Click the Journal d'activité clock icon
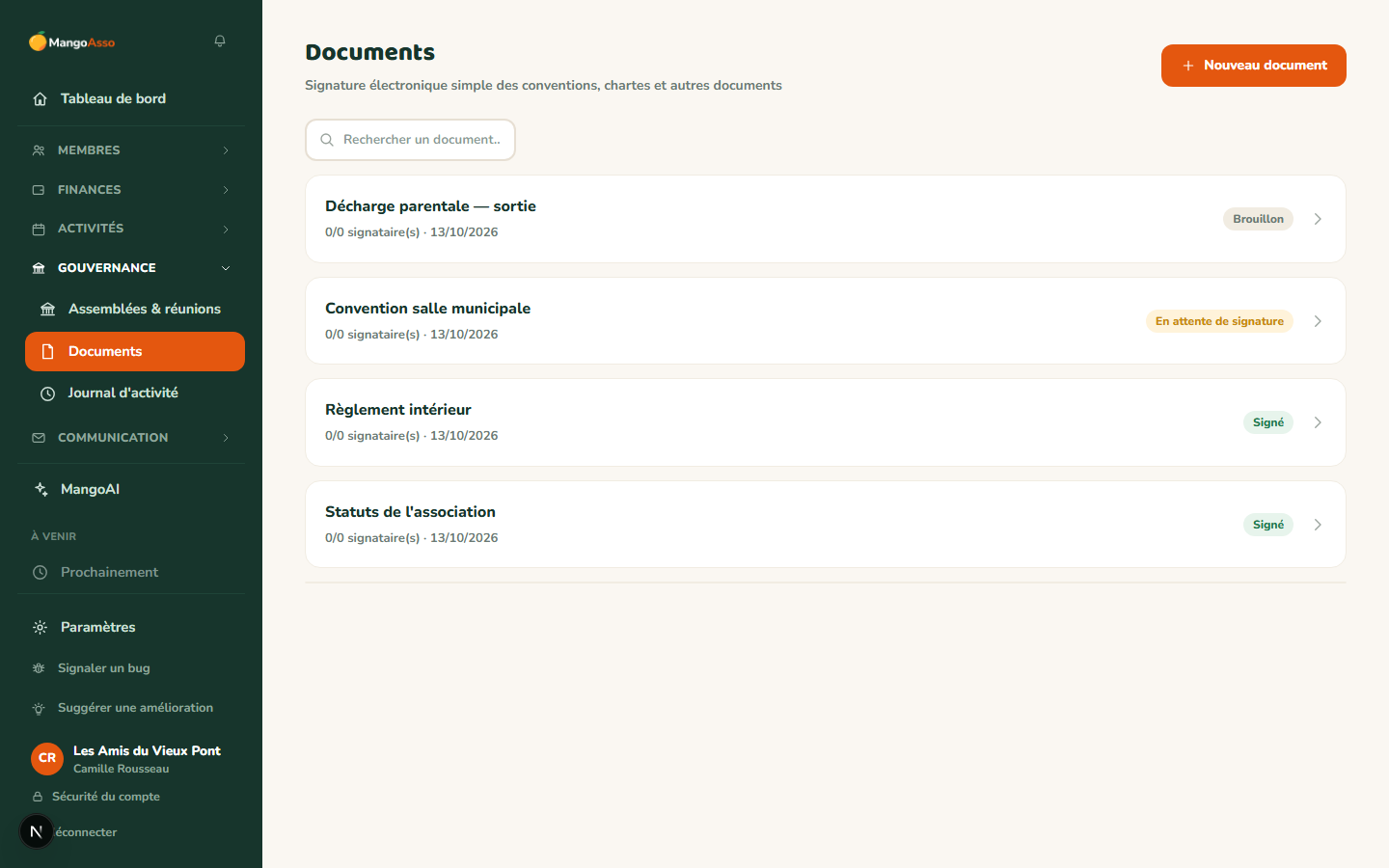Viewport: 1389px width, 868px height. (47, 393)
